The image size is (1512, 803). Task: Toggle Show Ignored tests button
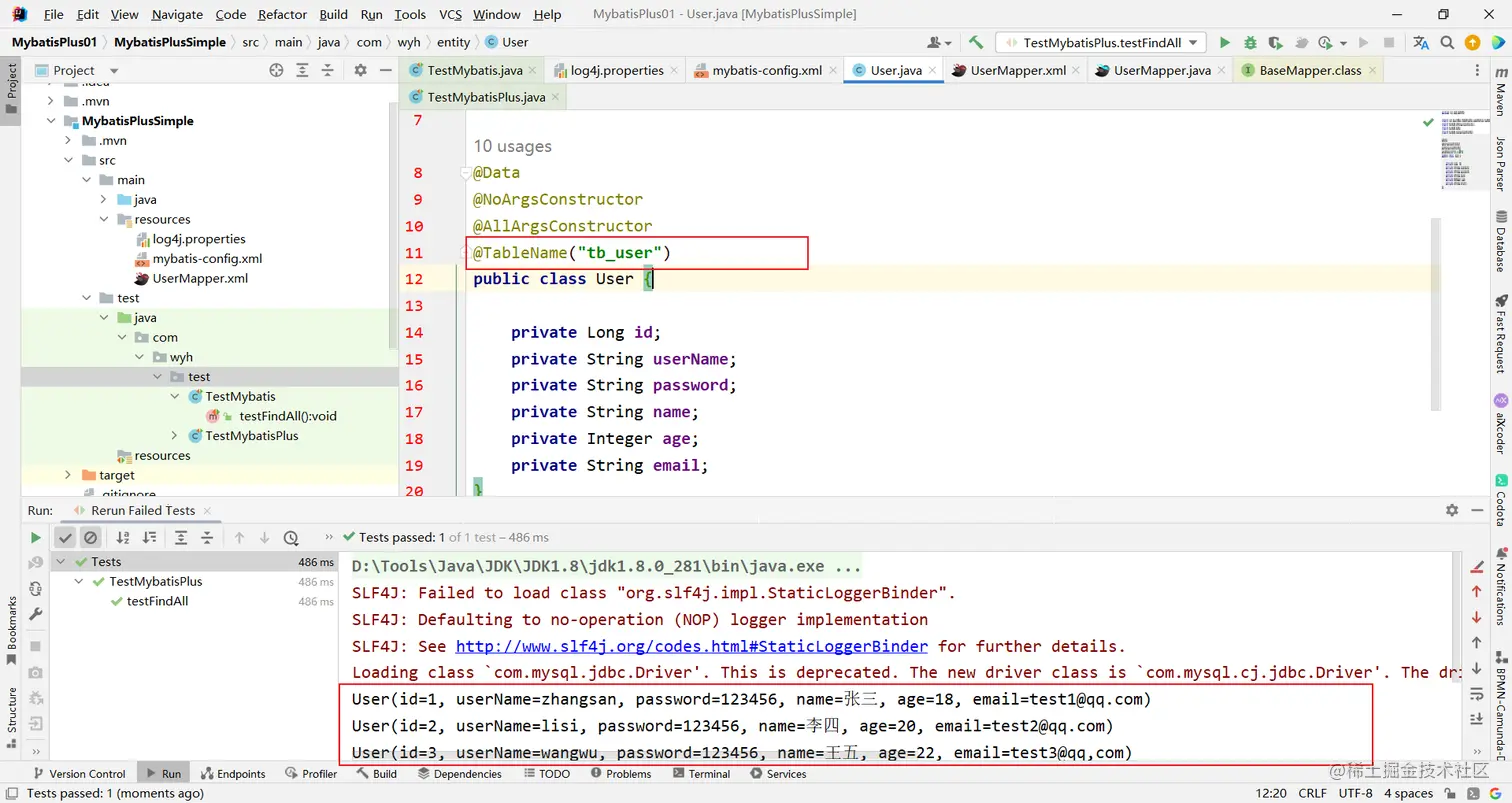pos(90,537)
